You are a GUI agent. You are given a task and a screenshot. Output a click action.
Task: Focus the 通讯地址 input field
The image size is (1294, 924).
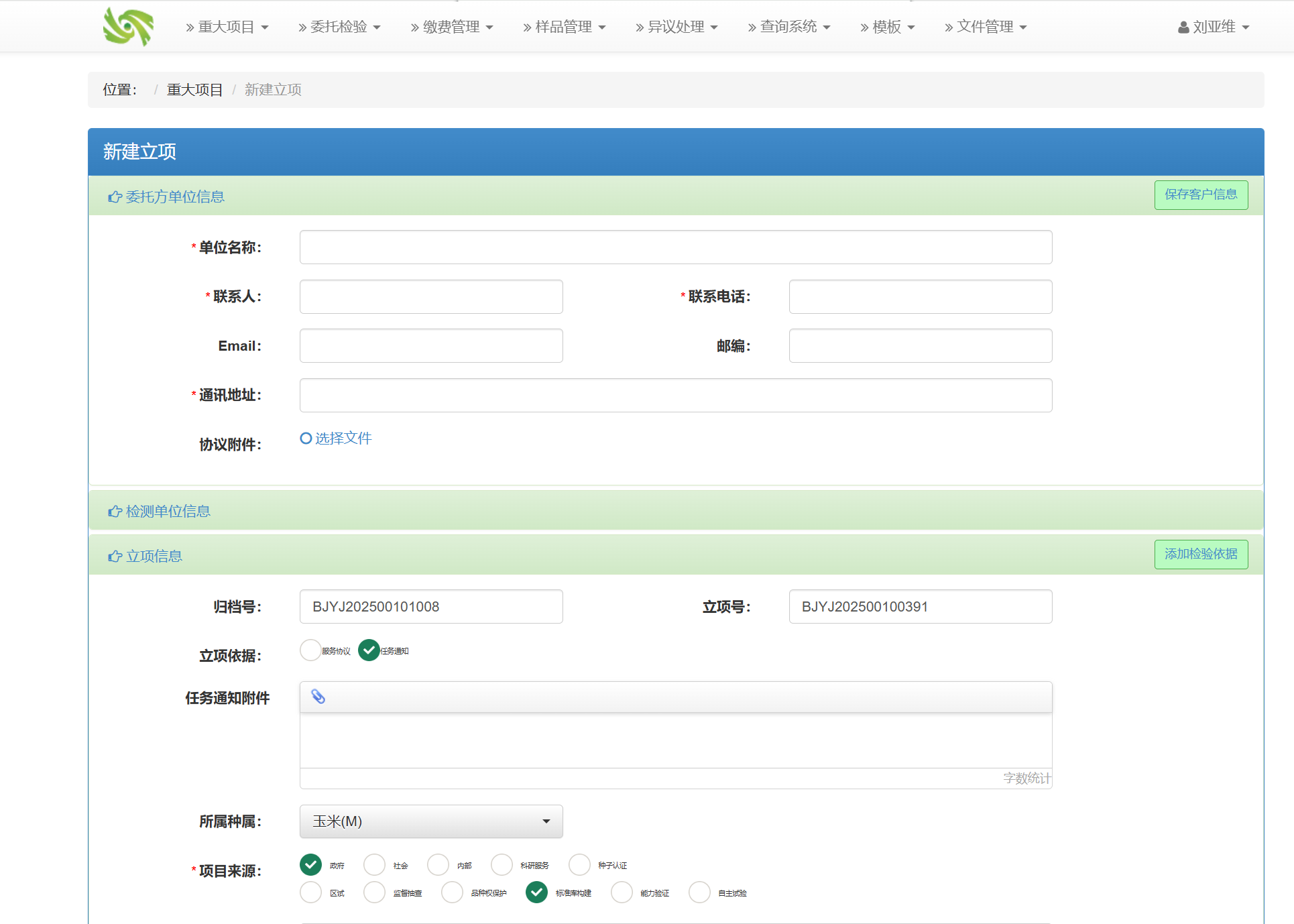pos(676,395)
